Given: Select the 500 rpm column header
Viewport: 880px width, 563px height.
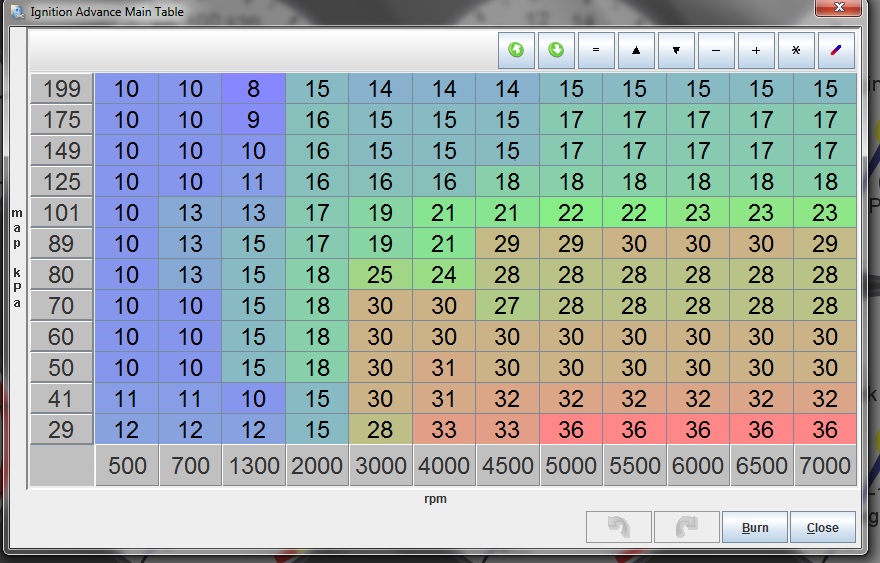Looking at the screenshot, I should coord(127,465).
